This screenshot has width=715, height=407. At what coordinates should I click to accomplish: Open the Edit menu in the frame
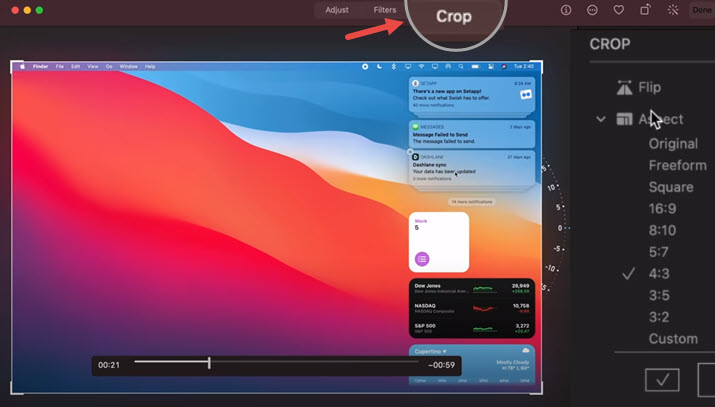76,67
